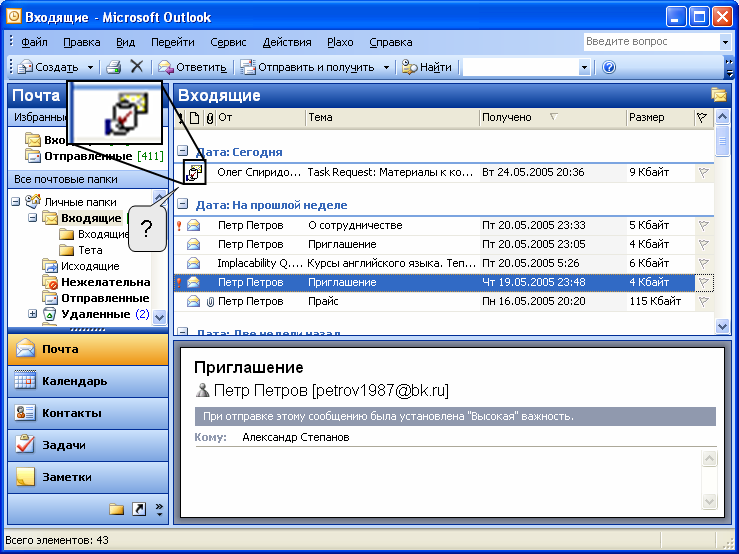
Task: Click the attachment column header paperclip
Action: 210,118
